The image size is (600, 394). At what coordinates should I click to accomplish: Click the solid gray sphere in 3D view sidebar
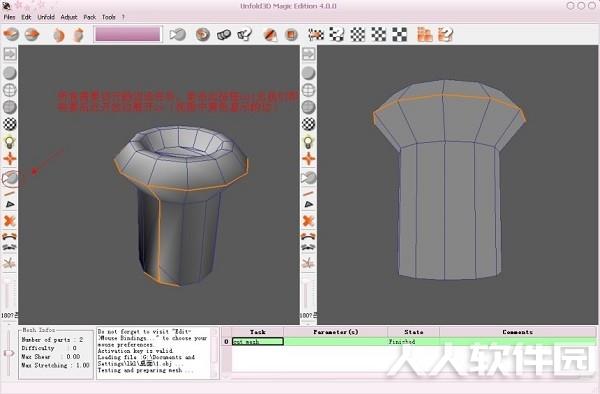(x=10, y=73)
